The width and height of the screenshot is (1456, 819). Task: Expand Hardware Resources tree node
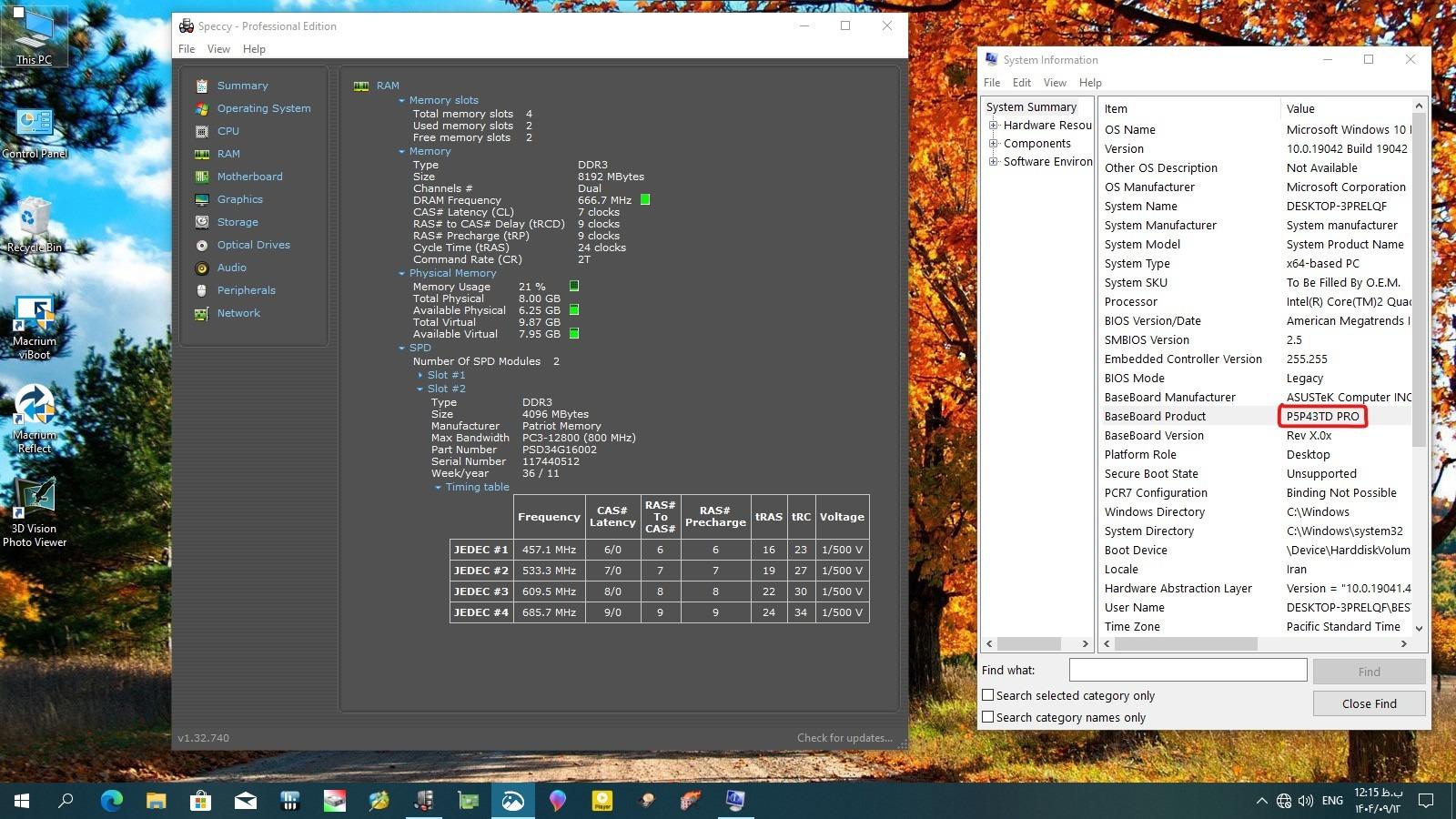click(x=994, y=126)
